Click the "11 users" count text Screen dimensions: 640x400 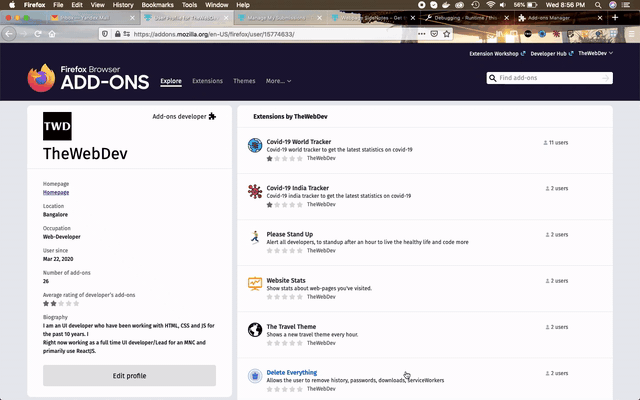558,142
